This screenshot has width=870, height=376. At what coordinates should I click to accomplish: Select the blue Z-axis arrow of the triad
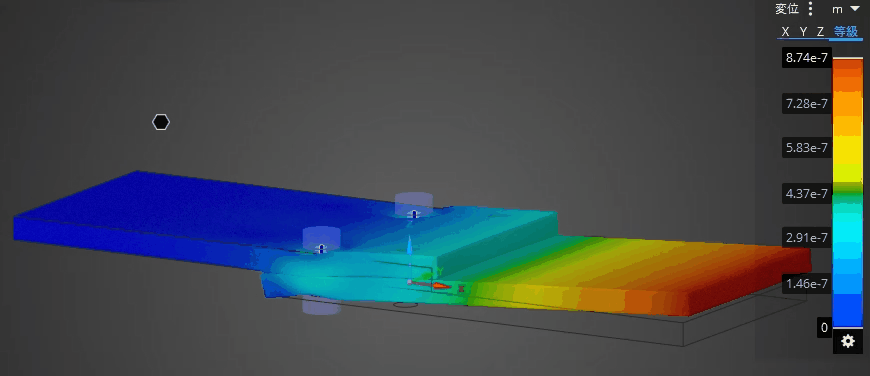[x=409, y=246]
